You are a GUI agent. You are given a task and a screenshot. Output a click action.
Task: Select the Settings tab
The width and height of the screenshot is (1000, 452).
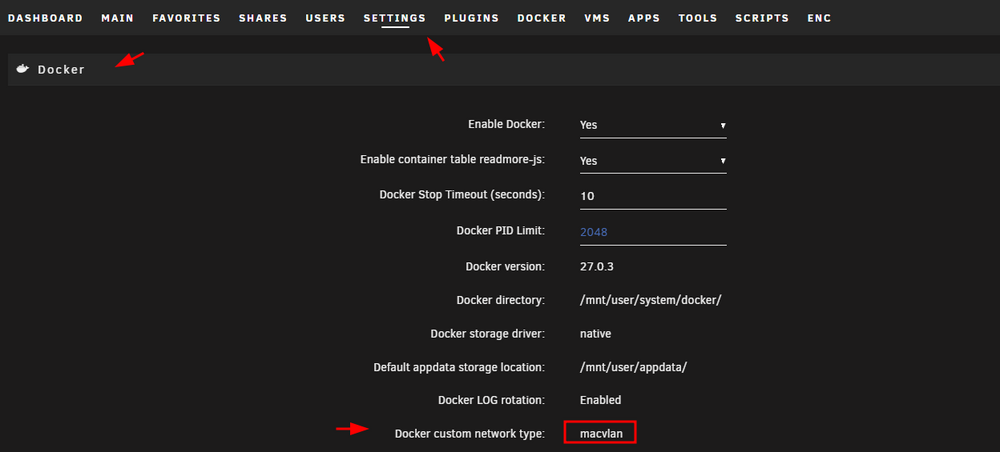(x=395, y=18)
